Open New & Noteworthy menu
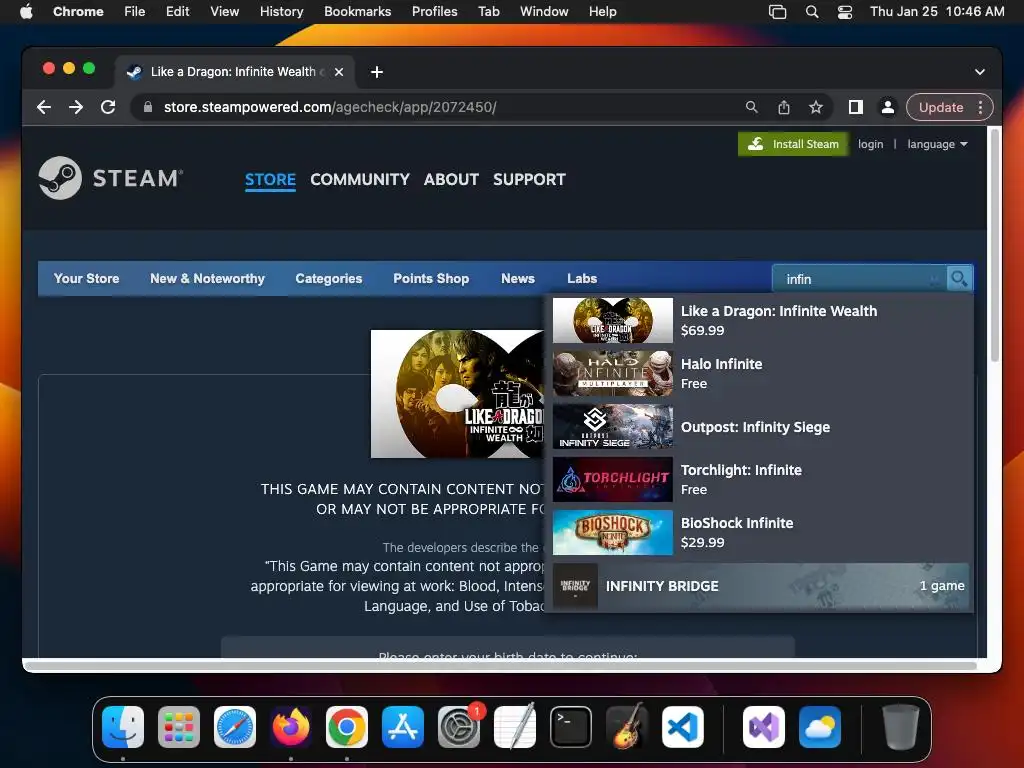The height and width of the screenshot is (768, 1024). (208, 278)
